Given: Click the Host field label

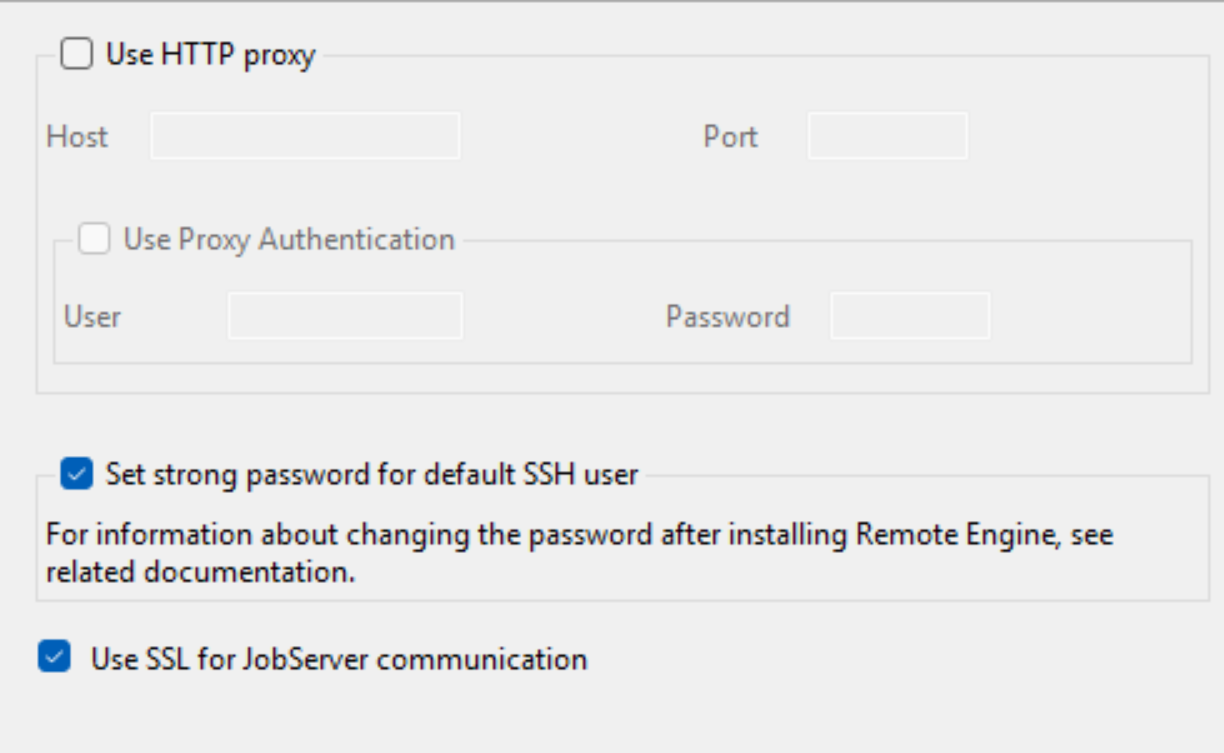Looking at the screenshot, I should coord(77,137).
